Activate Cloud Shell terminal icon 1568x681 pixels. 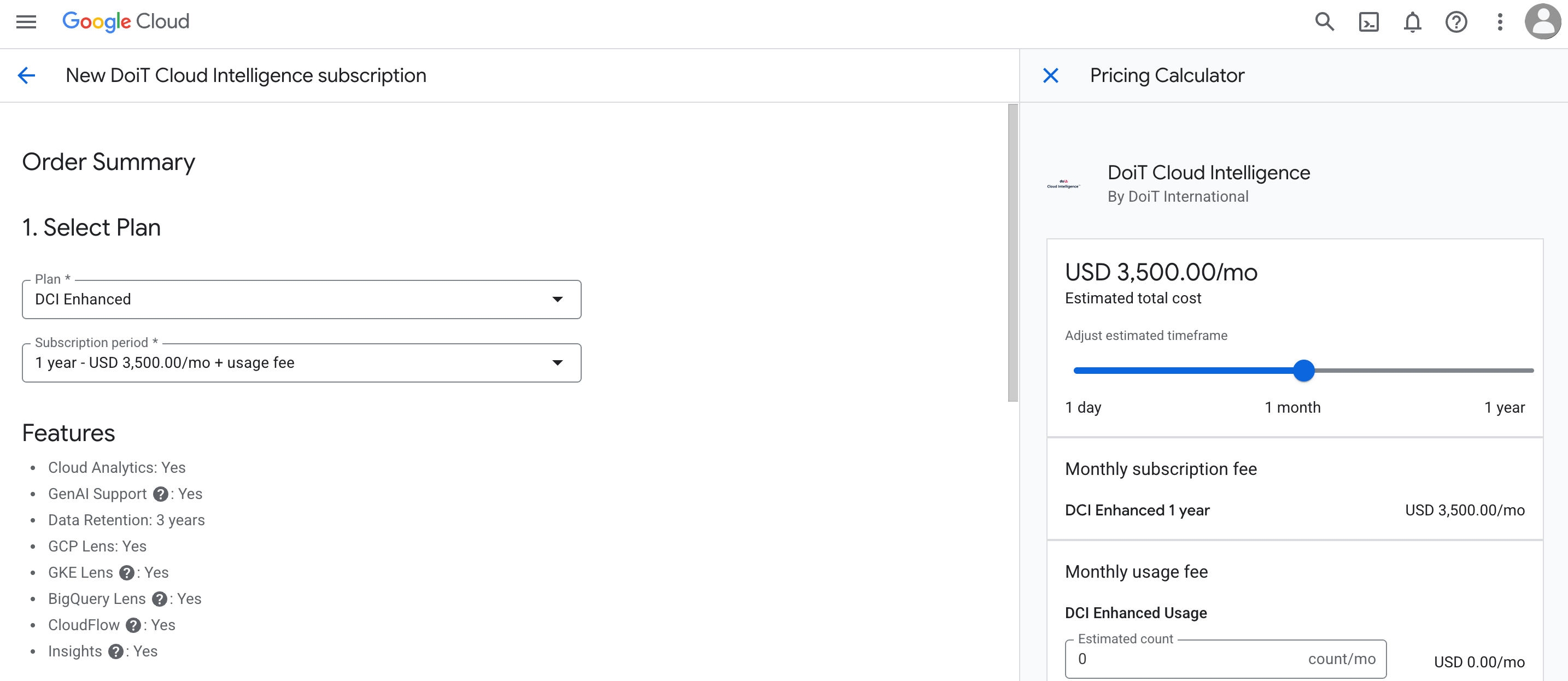coord(1368,22)
